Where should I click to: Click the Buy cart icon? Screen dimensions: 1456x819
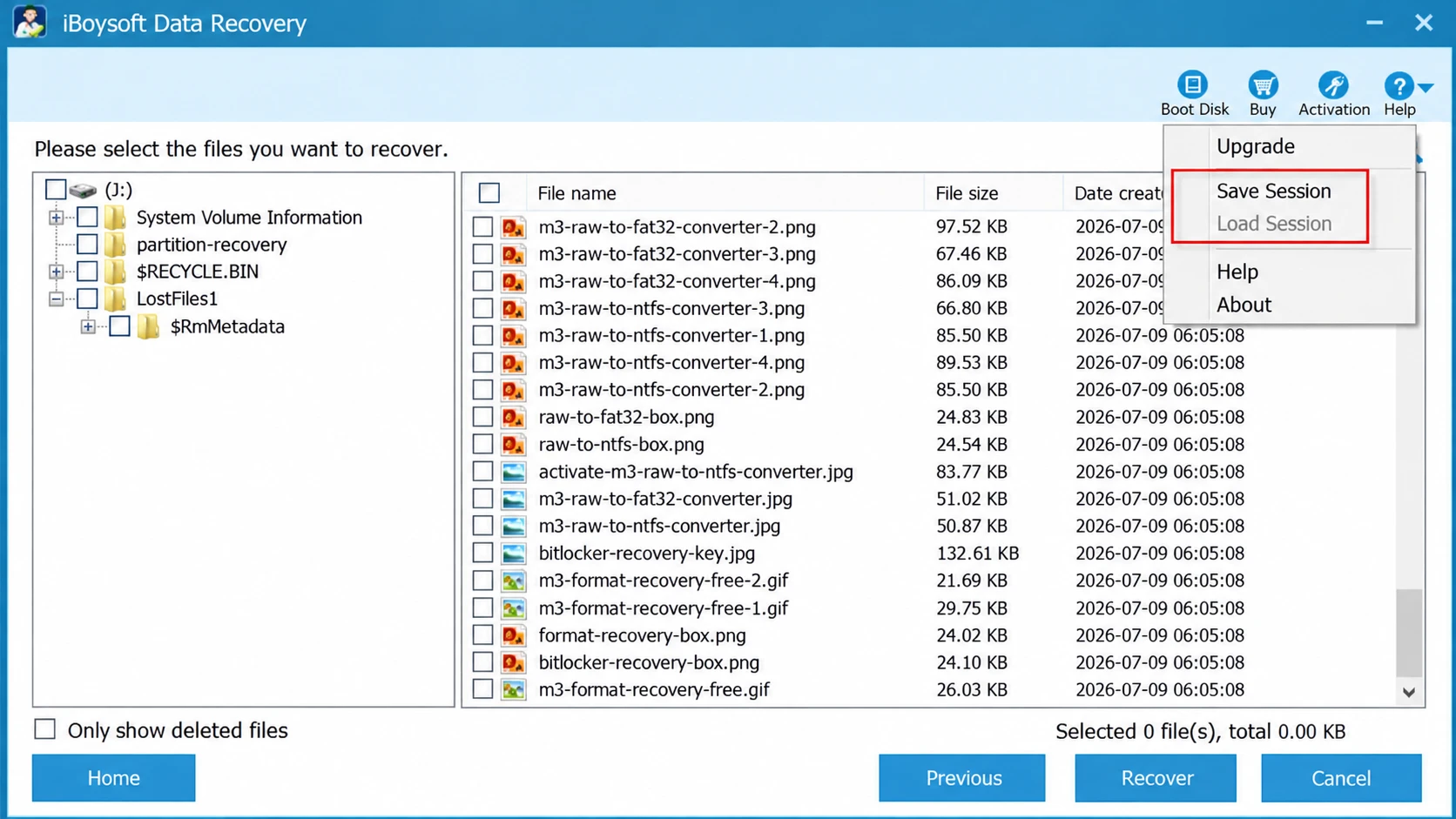[1262, 85]
